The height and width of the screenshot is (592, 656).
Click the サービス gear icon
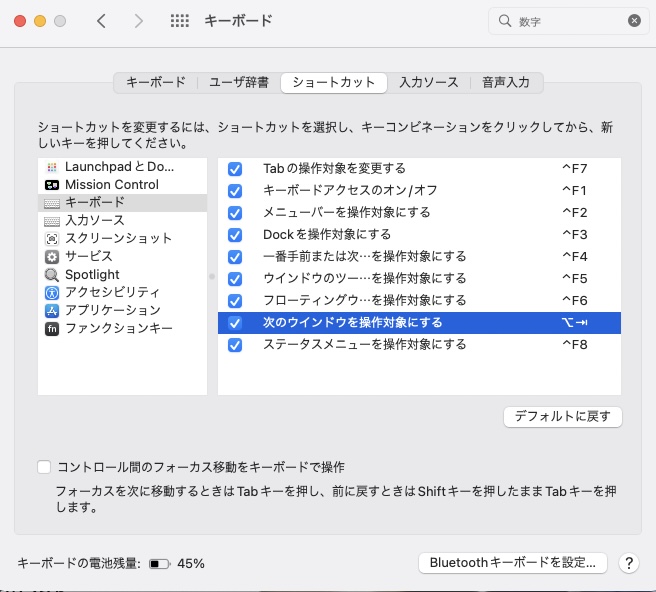click(52, 256)
